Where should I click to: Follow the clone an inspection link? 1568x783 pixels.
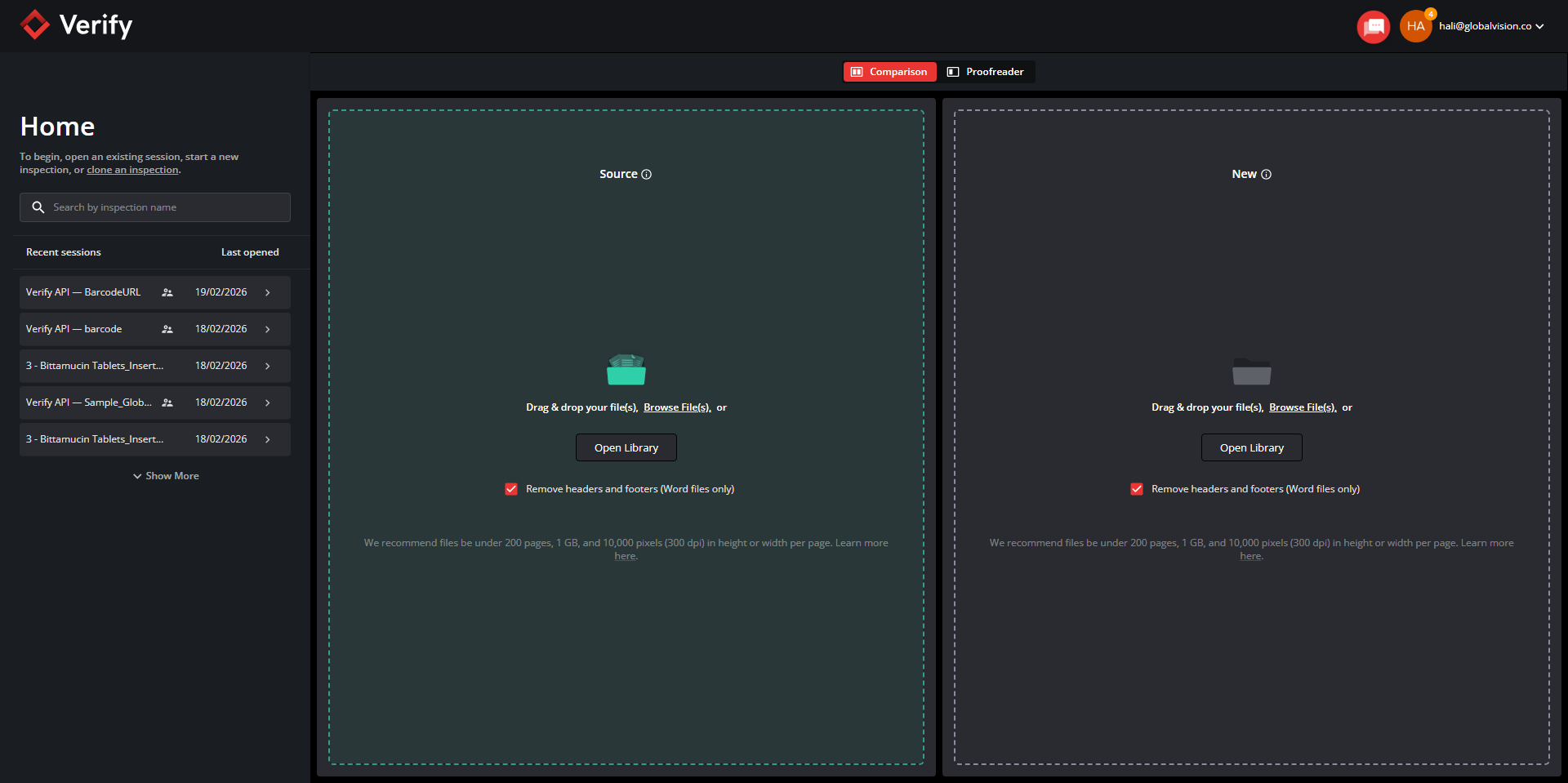(132, 170)
